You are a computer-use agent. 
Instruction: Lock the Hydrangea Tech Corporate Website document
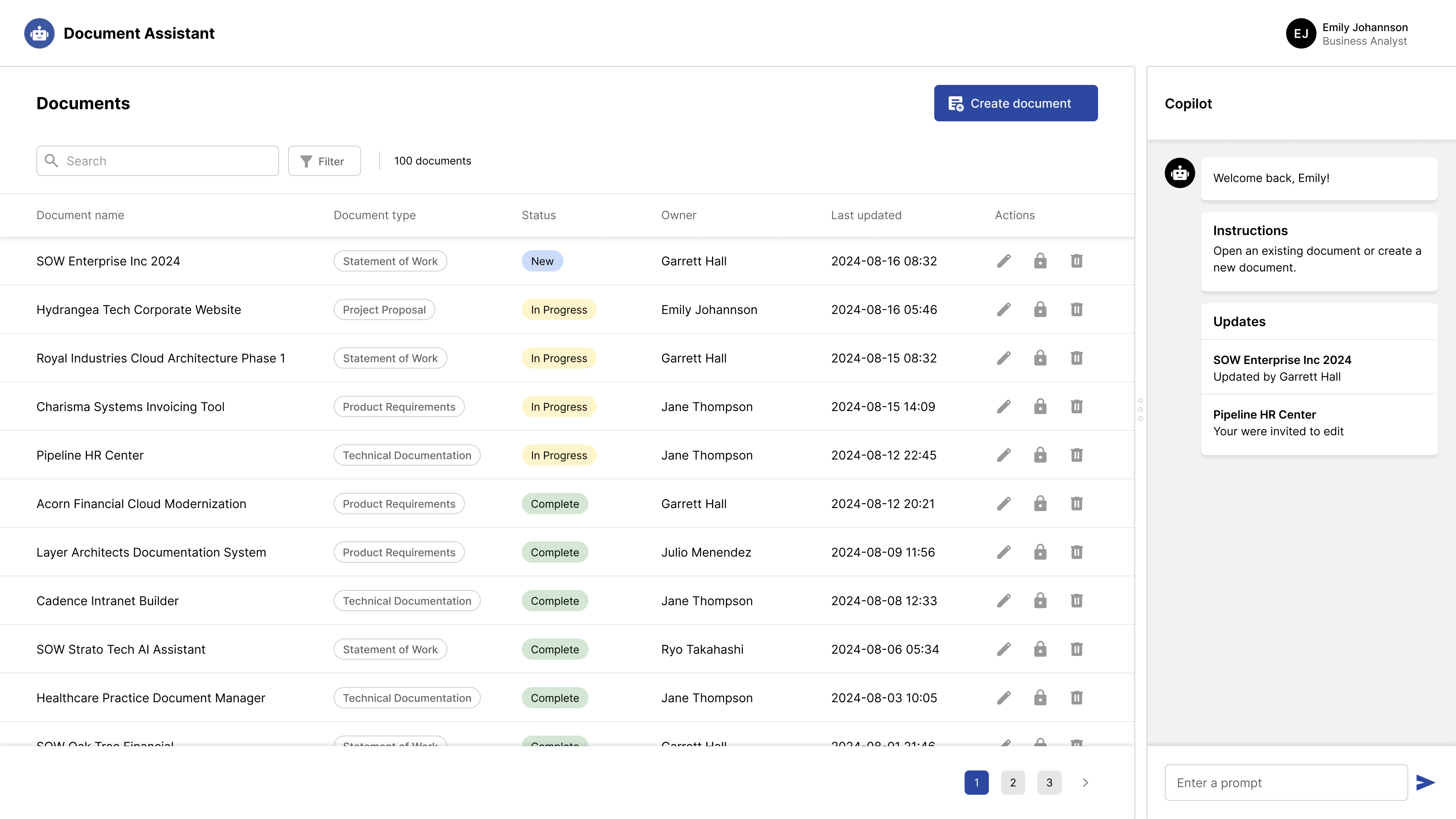tap(1040, 310)
